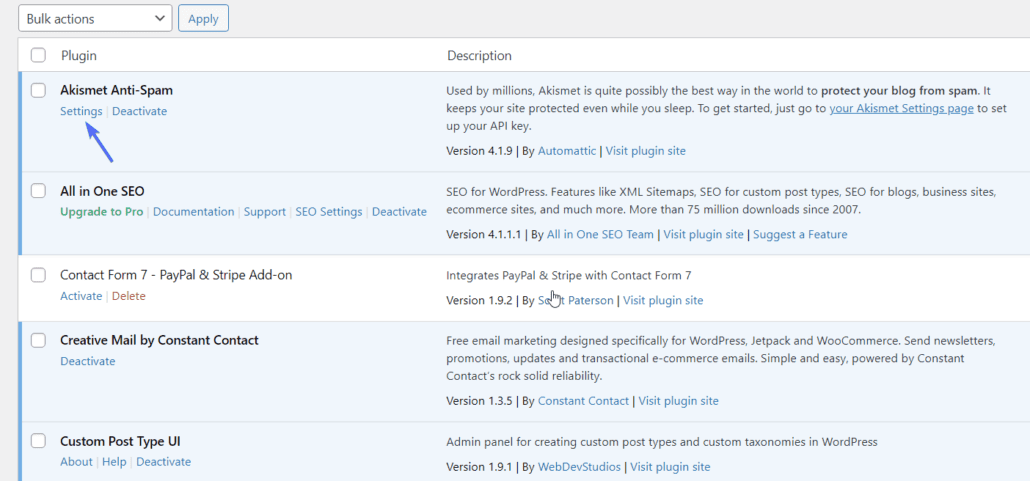Open the Constant Contact author link
This screenshot has height=481, width=1030.
(x=583, y=400)
